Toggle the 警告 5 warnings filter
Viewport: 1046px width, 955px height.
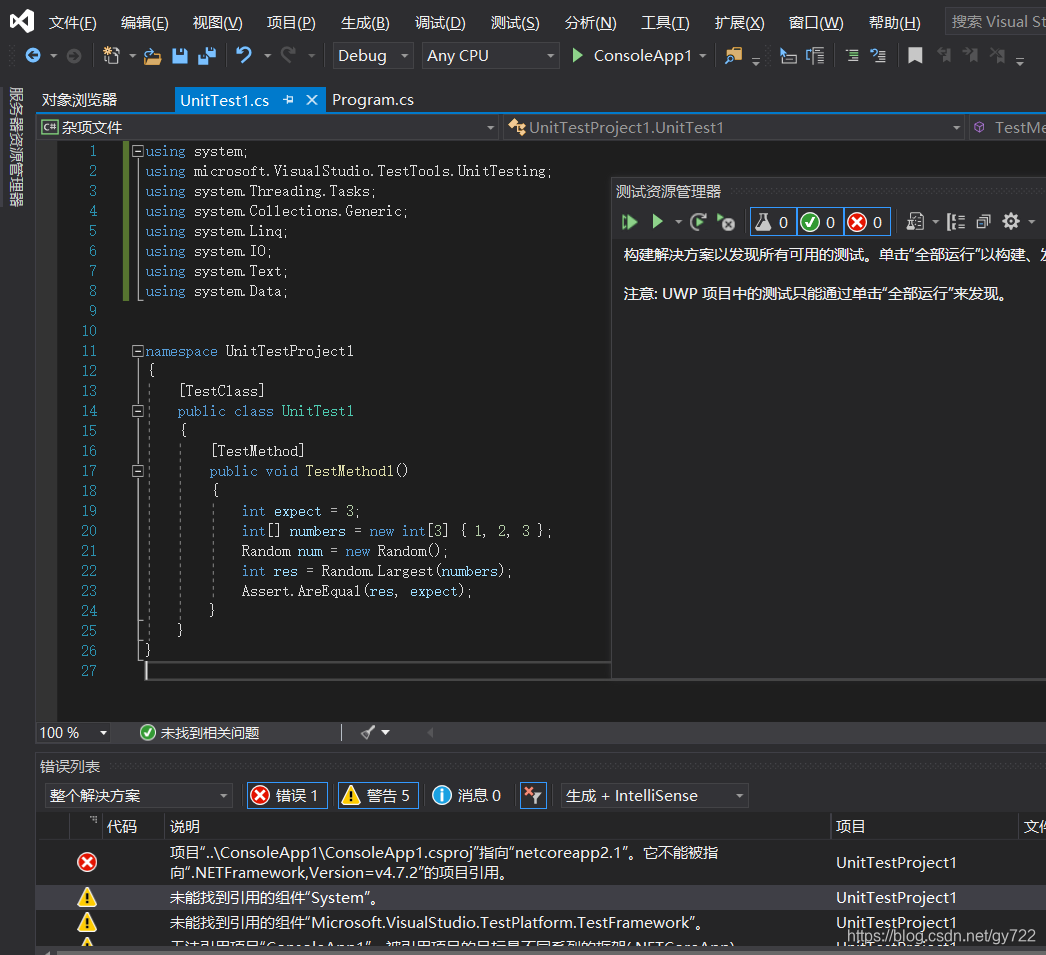[378, 795]
